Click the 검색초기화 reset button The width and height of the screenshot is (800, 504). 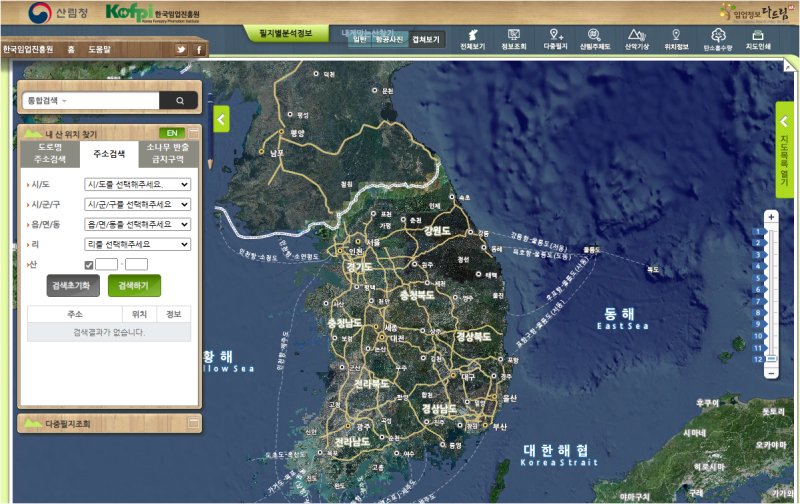point(71,286)
